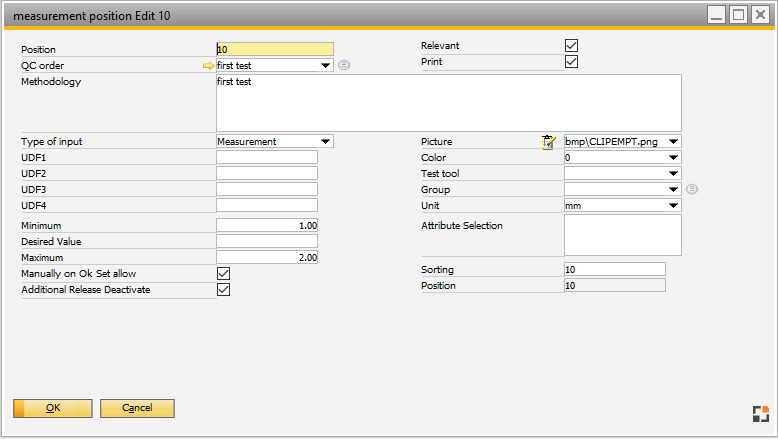Toggle Additional Release Deactivate checkbox
This screenshot has width=778, height=439.
pos(224,290)
